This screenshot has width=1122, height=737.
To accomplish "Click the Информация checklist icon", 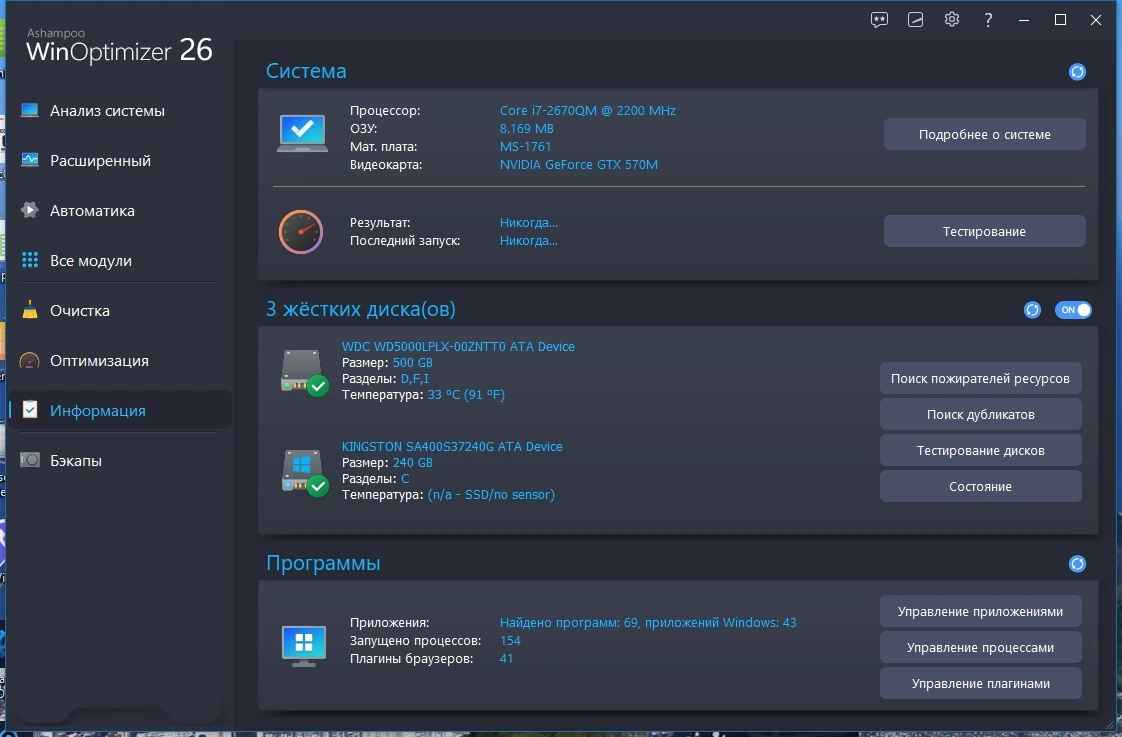I will point(29,410).
